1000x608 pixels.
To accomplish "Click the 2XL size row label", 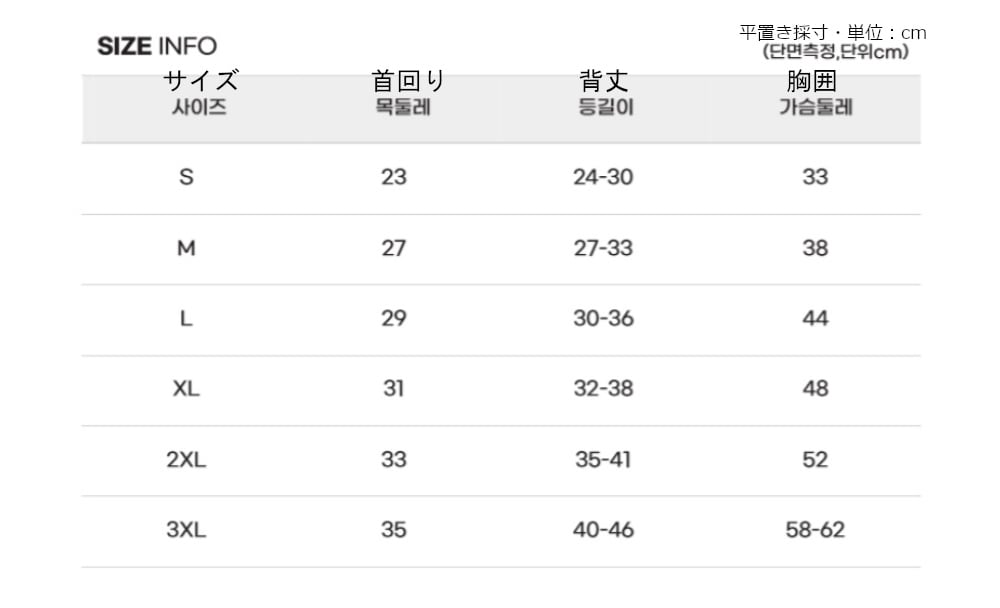I will [x=186, y=460].
